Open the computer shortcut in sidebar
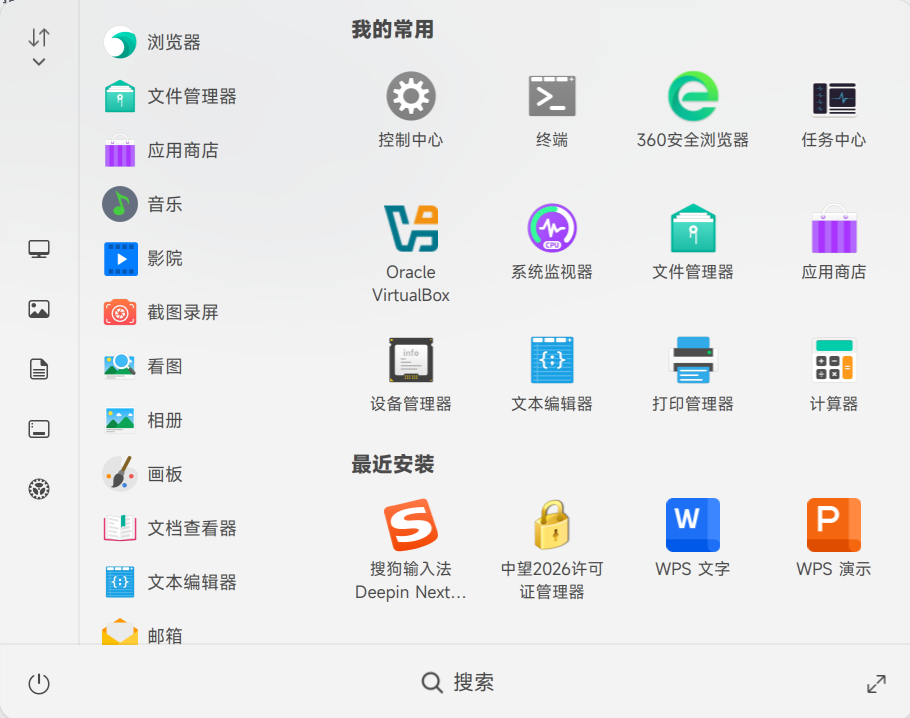Screen dimensions: 910x718 click(x=39, y=249)
